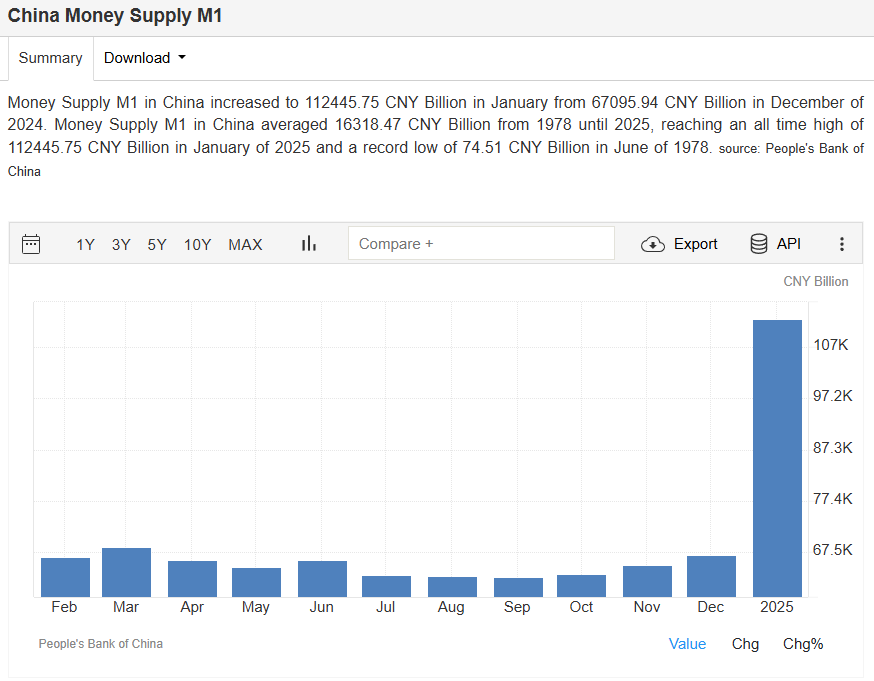Click the 87.3K axis label
This screenshot has height=681, width=874.
(x=832, y=447)
